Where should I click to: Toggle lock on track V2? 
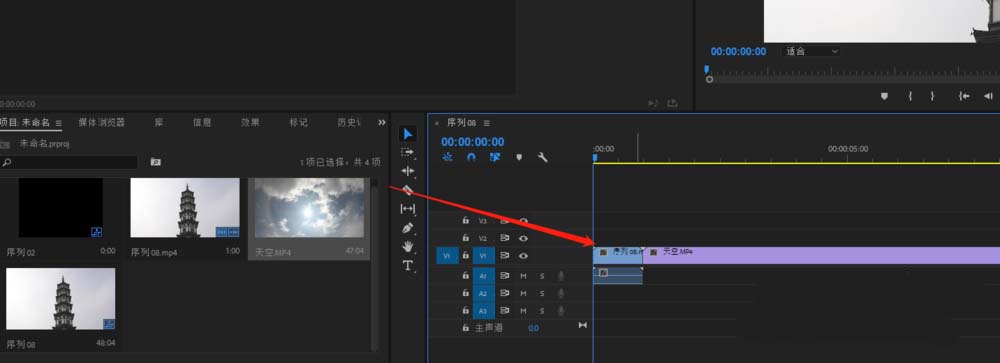(466, 238)
